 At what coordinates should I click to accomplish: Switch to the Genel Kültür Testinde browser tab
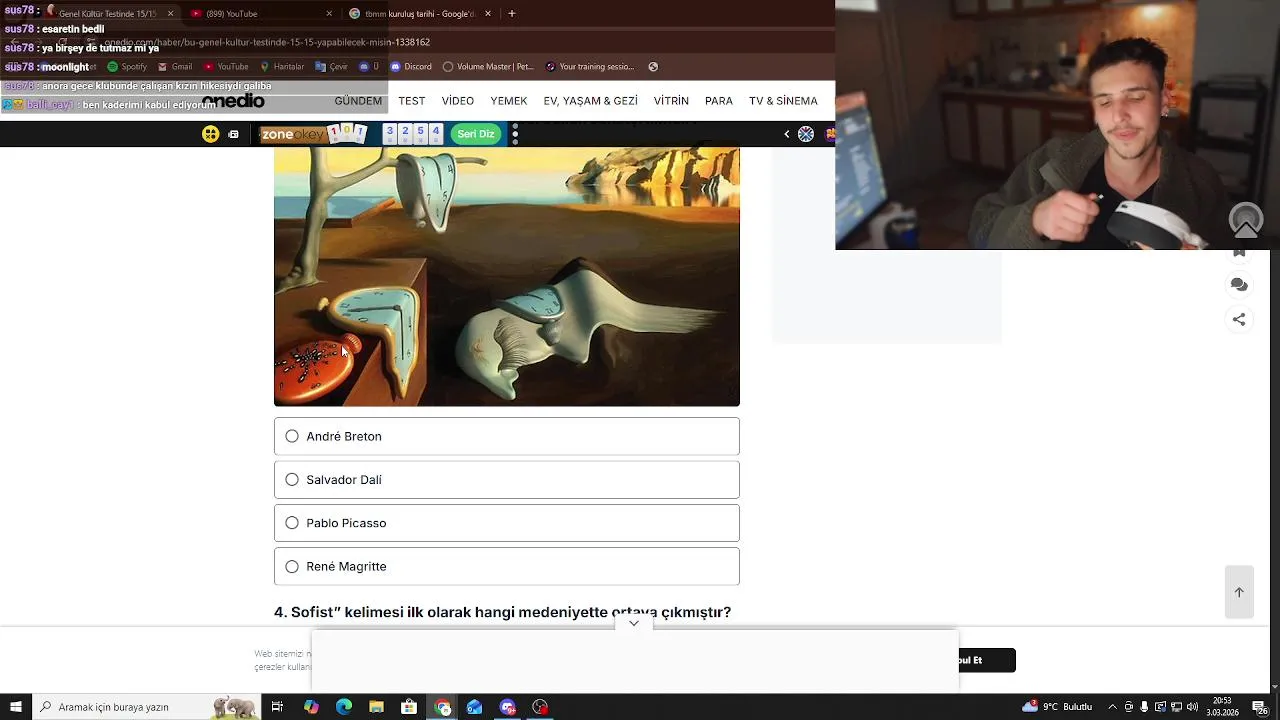108,14
